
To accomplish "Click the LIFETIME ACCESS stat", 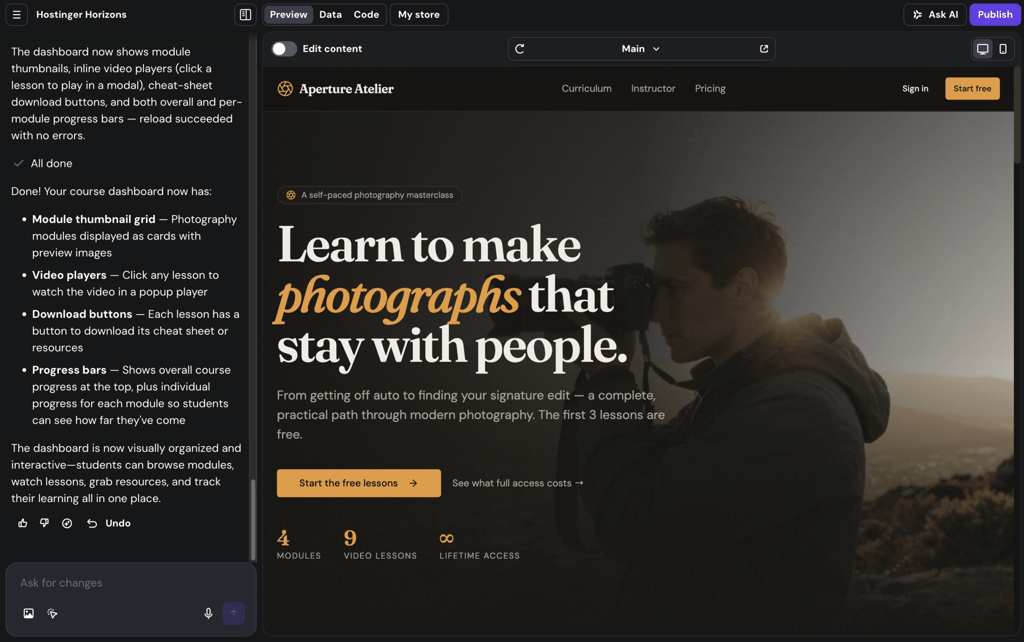I will [x=479, y=545].
